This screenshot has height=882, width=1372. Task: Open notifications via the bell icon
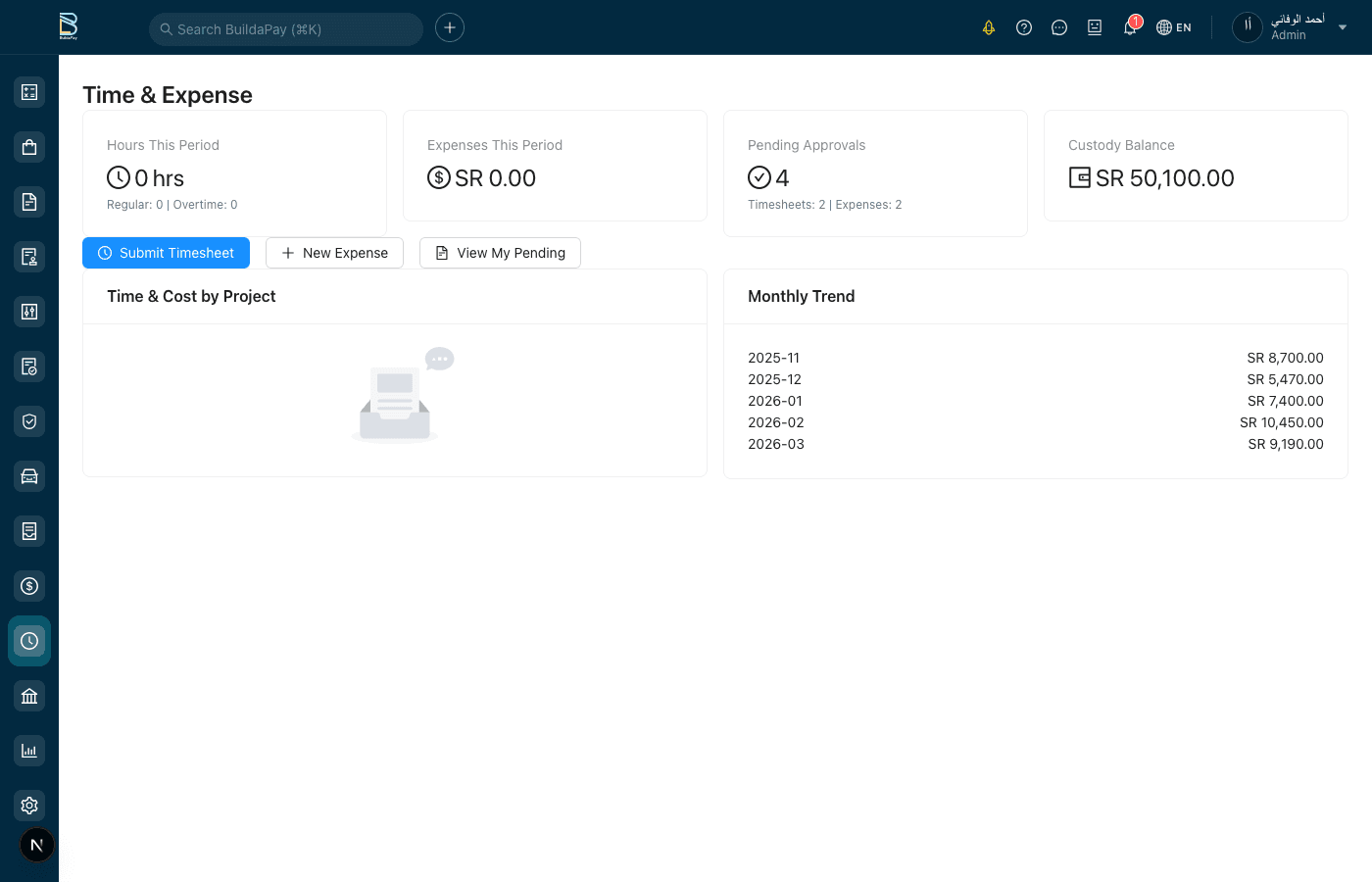click(x=1129, y=27)
